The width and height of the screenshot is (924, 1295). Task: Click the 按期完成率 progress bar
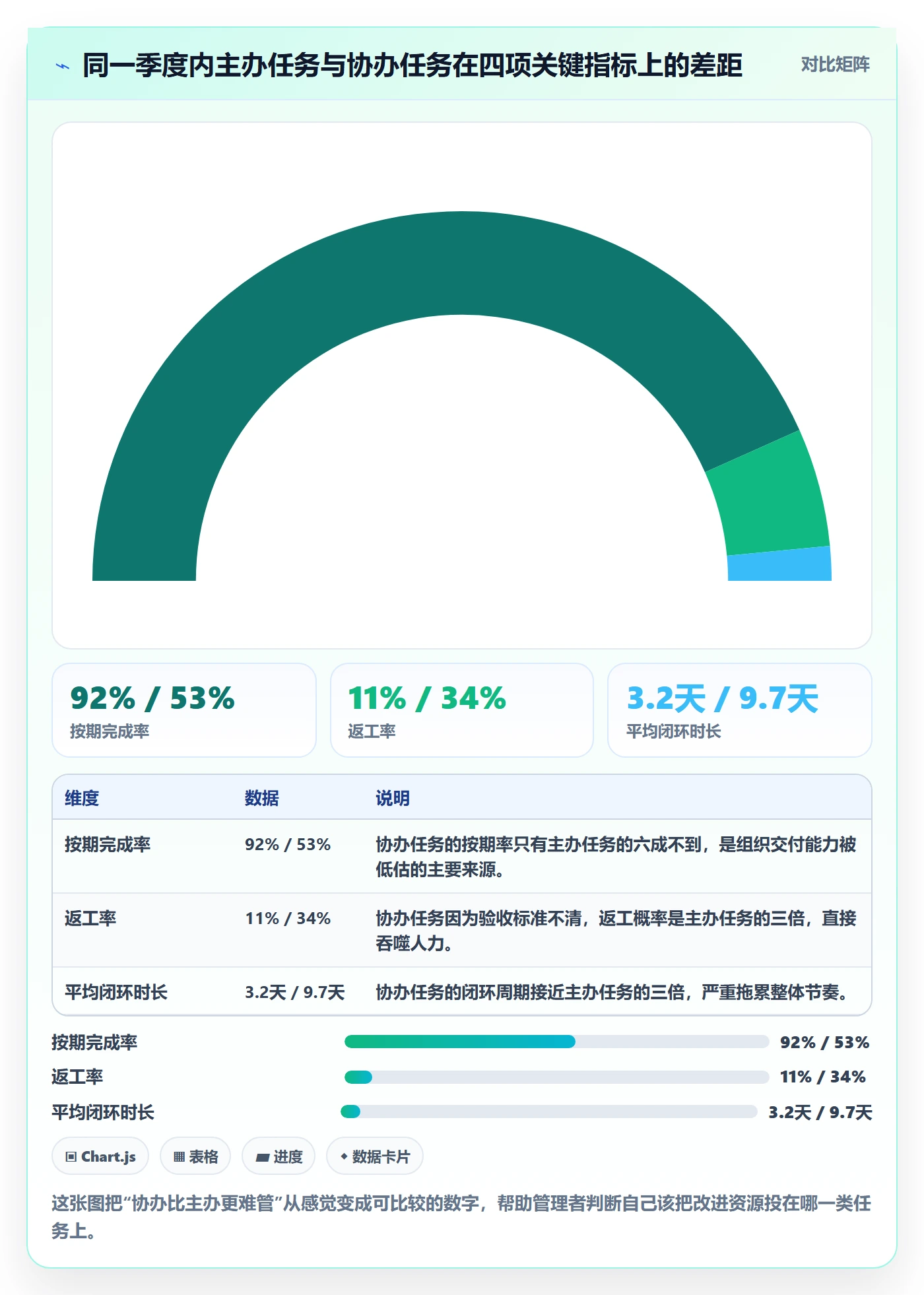click(x=556, y=1042)
